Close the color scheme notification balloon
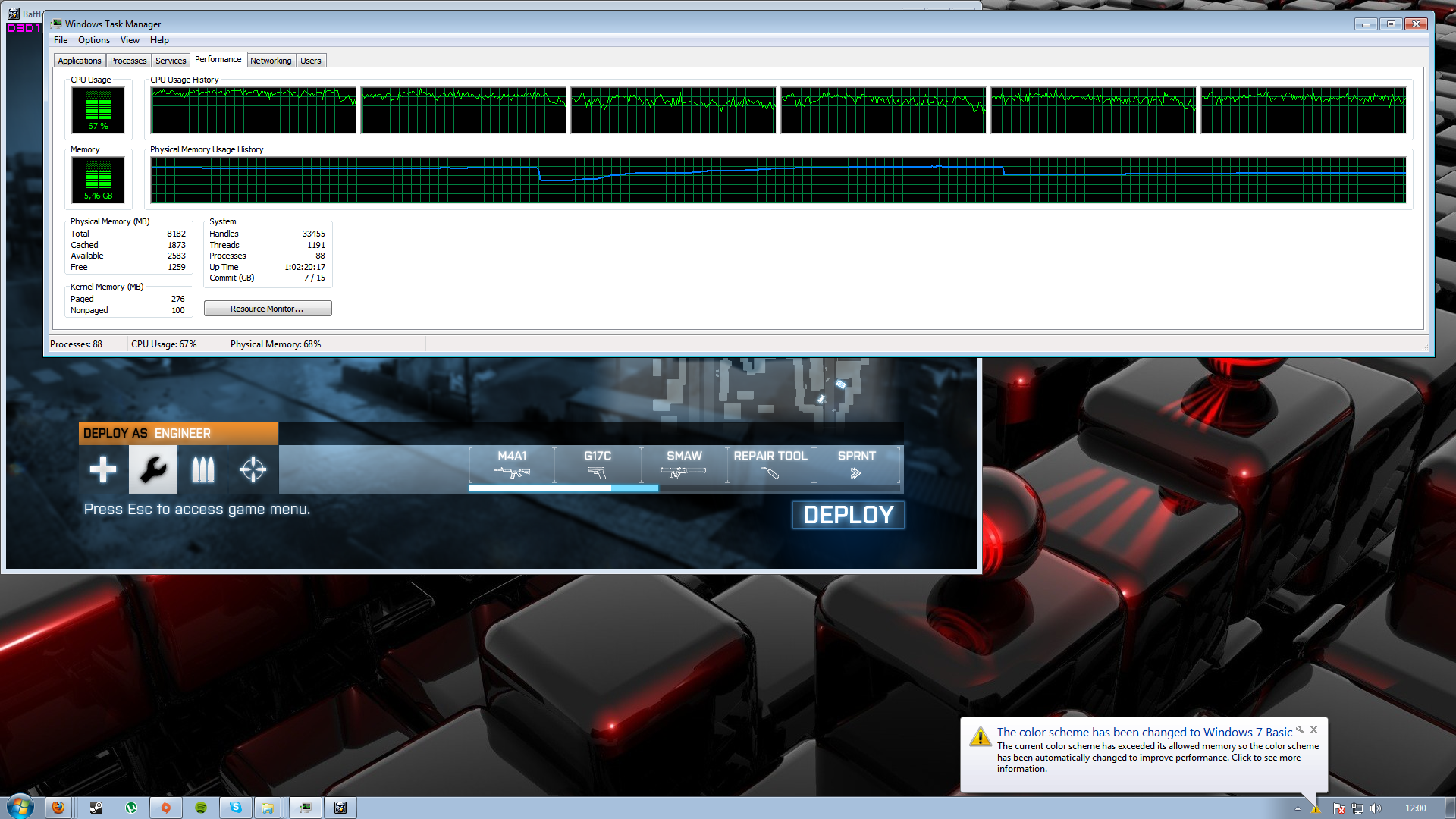Viewport: 1456px width, 819px height. coord(1314,730)
